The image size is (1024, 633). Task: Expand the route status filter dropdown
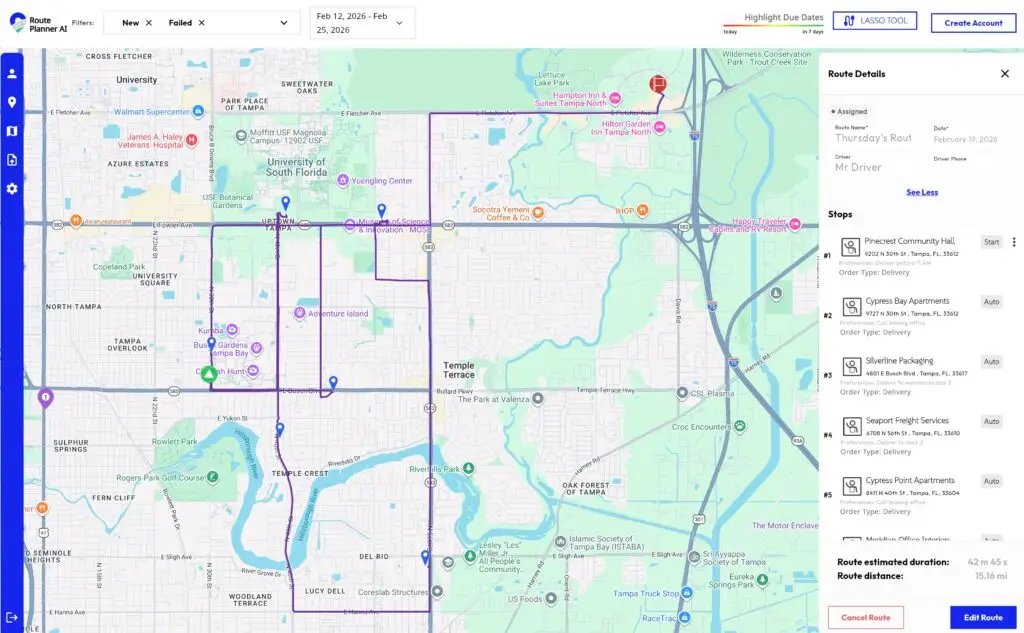click(284, 21)
